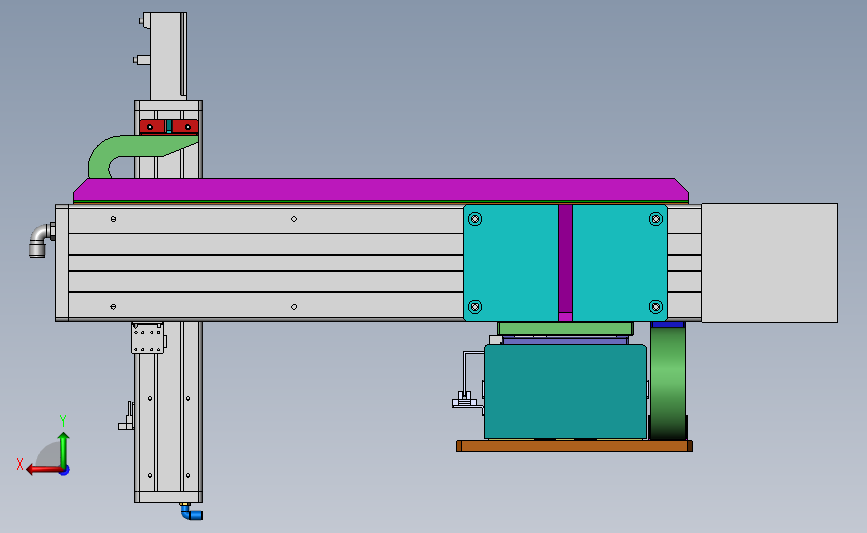This screenshot has width=867, height=533.
Task: Select the right half of cyan carriage plate
Action: [620, 263]
